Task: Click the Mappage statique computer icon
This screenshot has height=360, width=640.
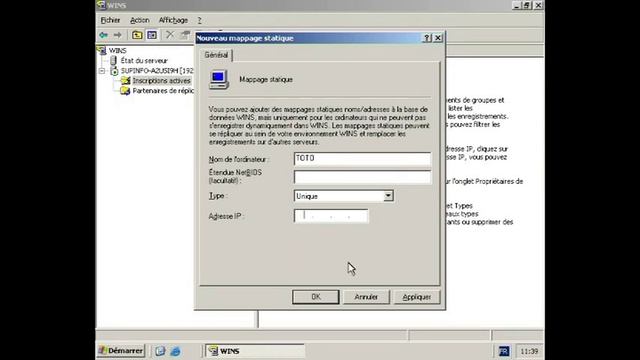Action: tap(219, 80)
